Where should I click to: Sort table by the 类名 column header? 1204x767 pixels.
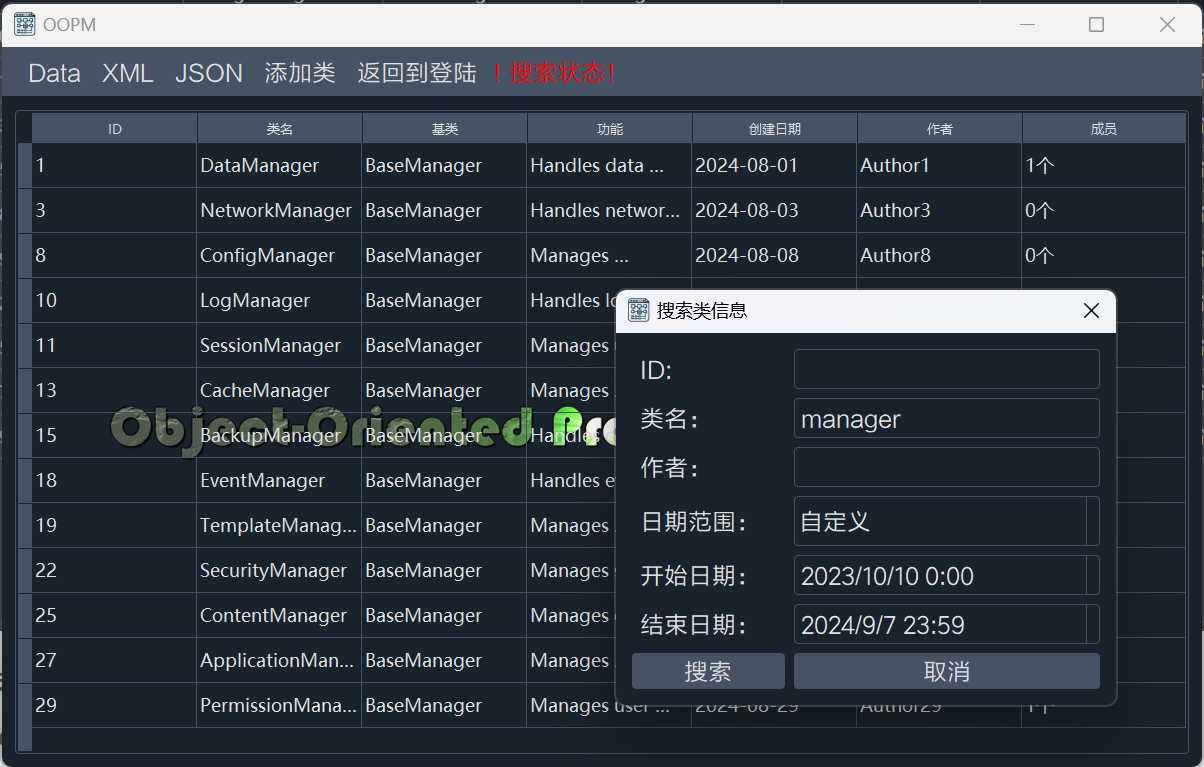280,129
